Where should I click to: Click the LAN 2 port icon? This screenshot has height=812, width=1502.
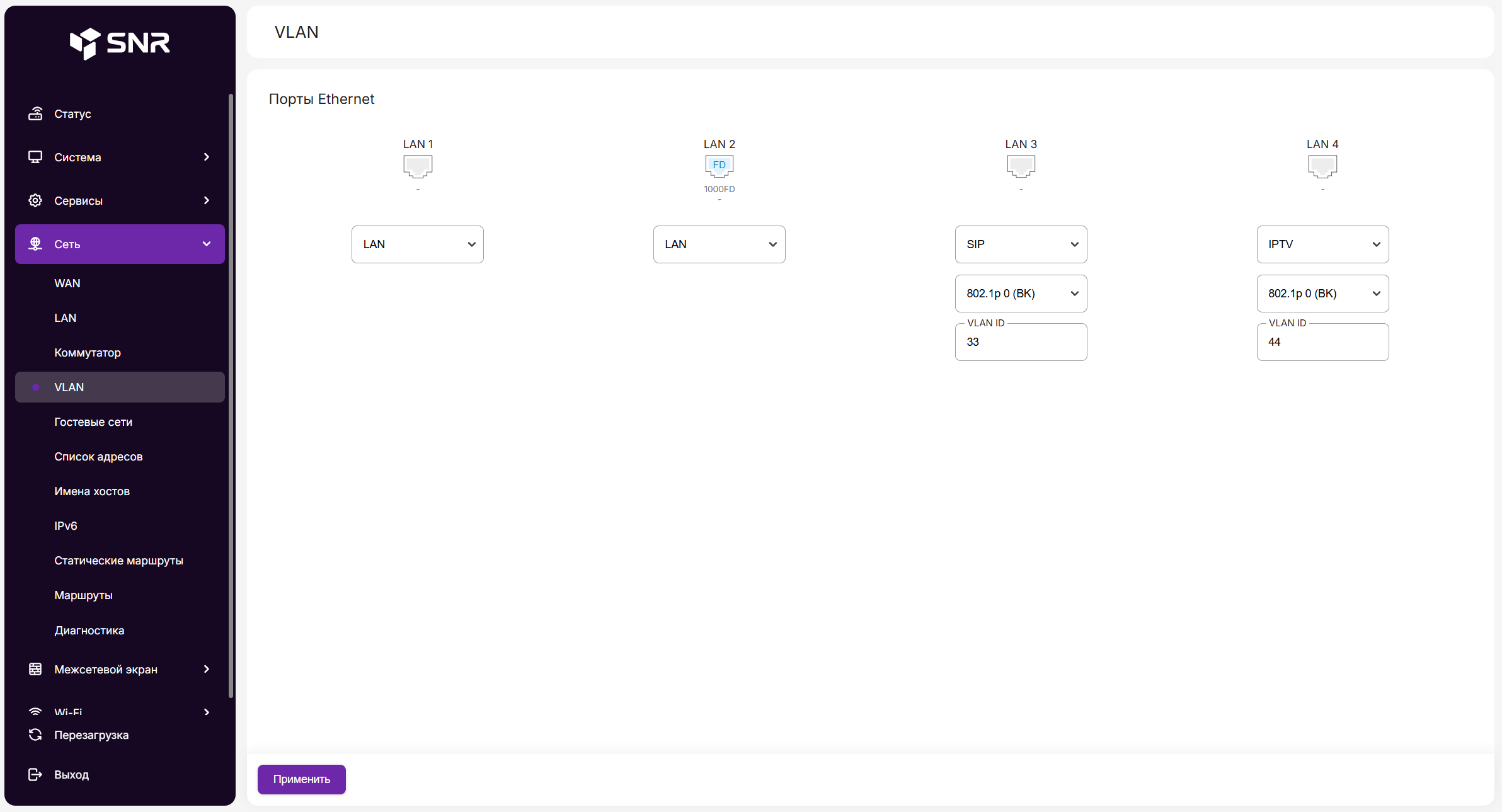coord(719,166)
